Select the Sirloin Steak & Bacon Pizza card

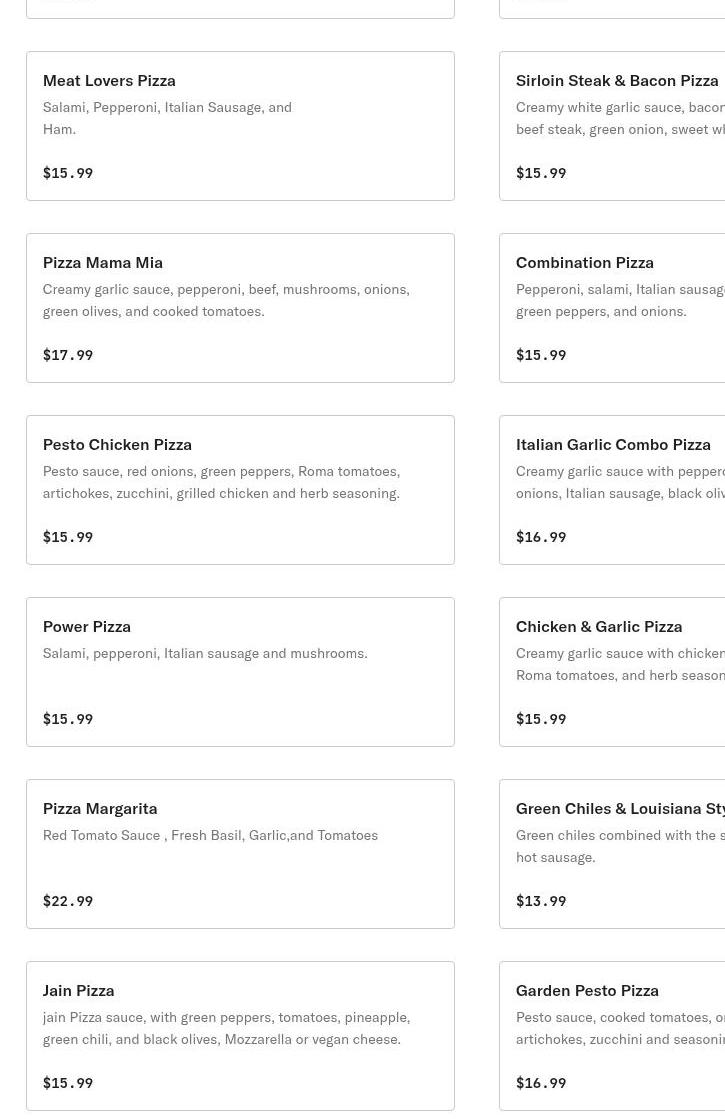(612, 126)
